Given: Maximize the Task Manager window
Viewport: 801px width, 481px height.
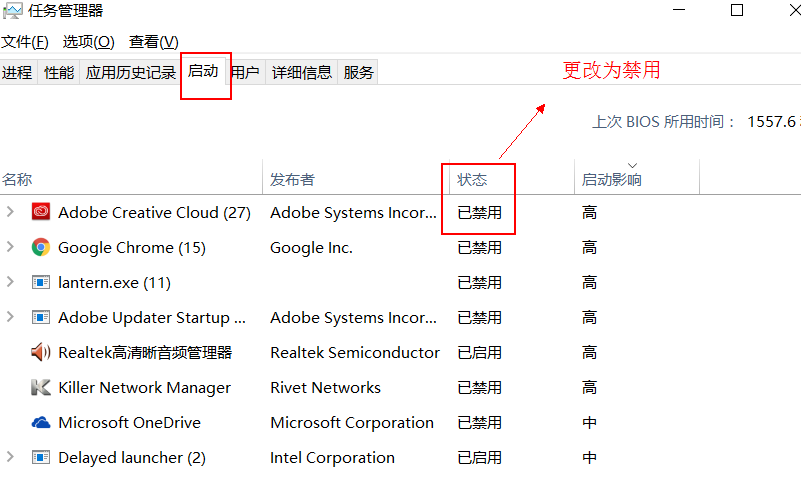Looking at the screenshot, I should click(x=737, y=10).
